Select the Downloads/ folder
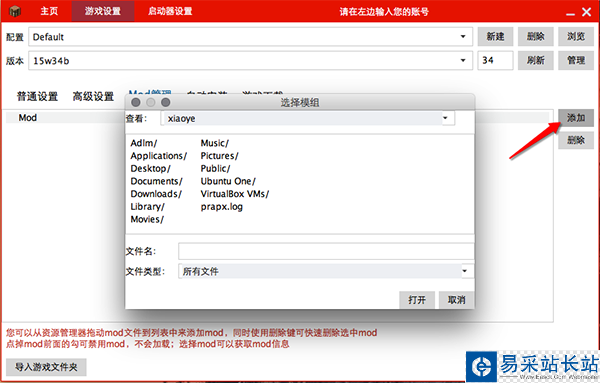This screenshot has width=600, height=383. pos(156,194)
